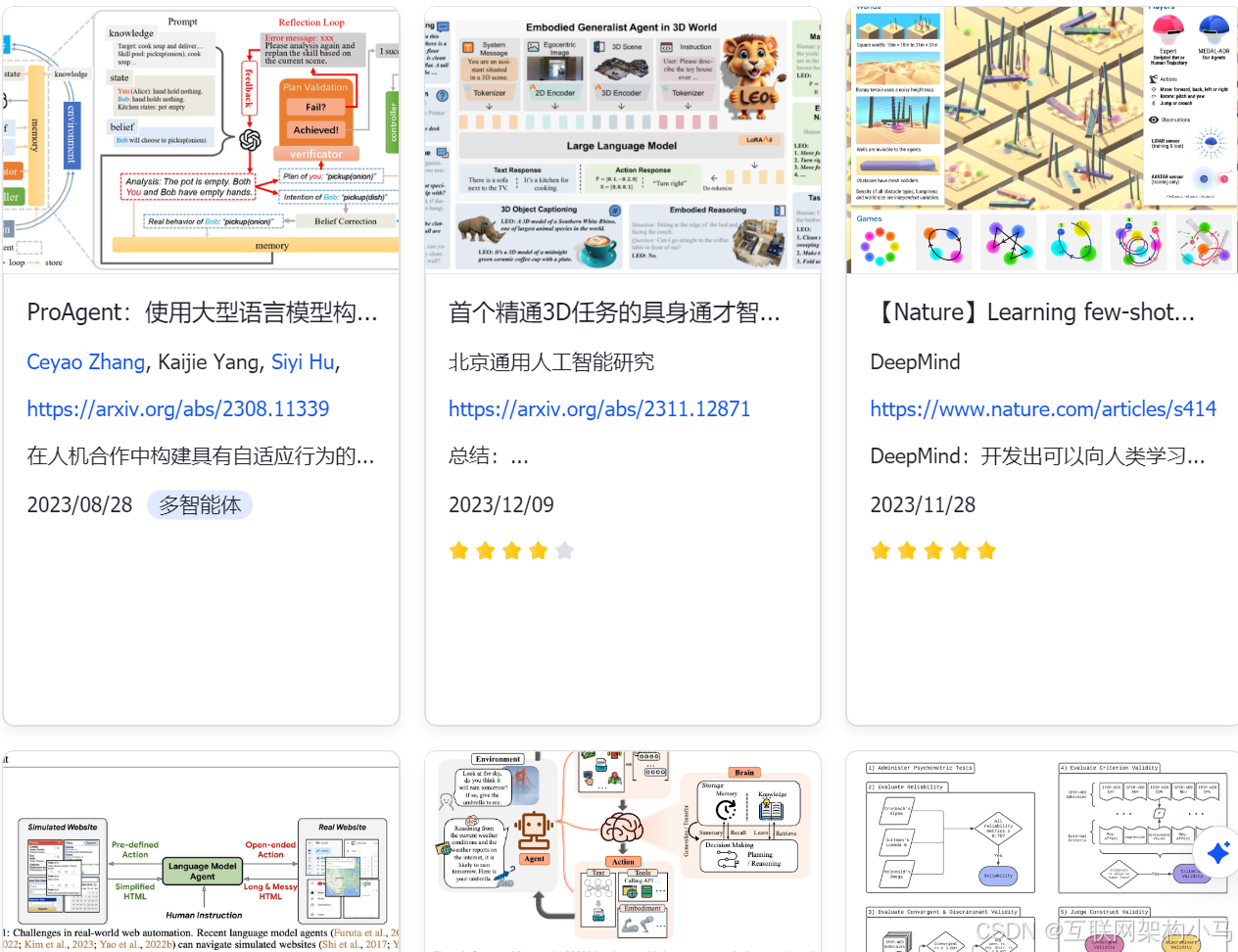Click the 【Nature】Learning few-shot title
1238x952 pixels.
click(1033, 312)
